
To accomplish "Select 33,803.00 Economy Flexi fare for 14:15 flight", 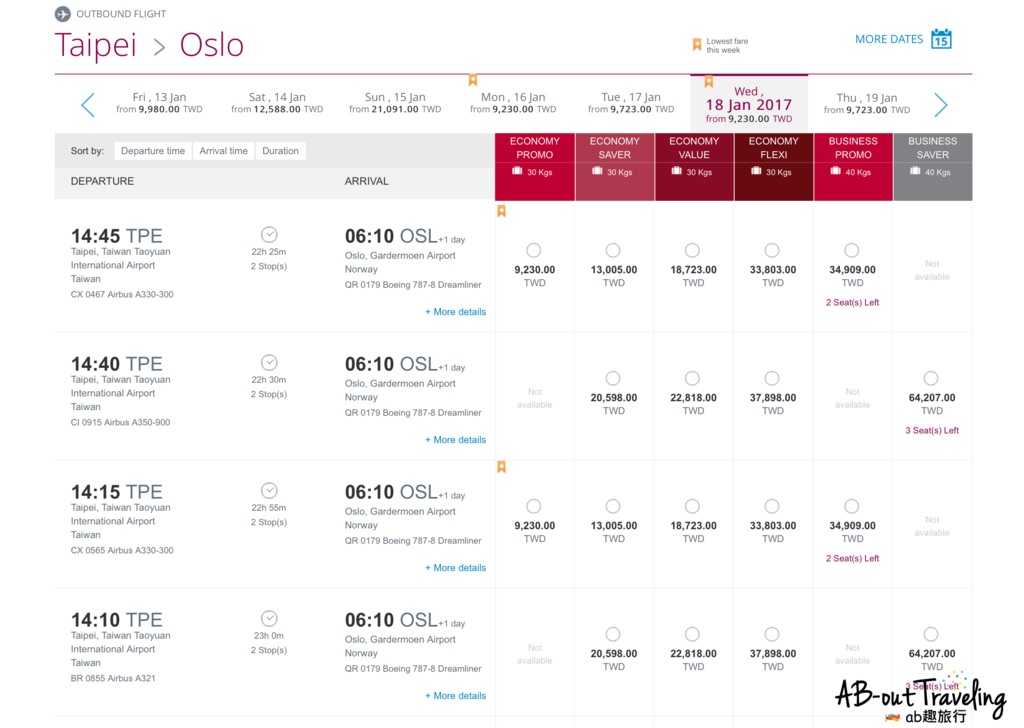I will point(772,506).
